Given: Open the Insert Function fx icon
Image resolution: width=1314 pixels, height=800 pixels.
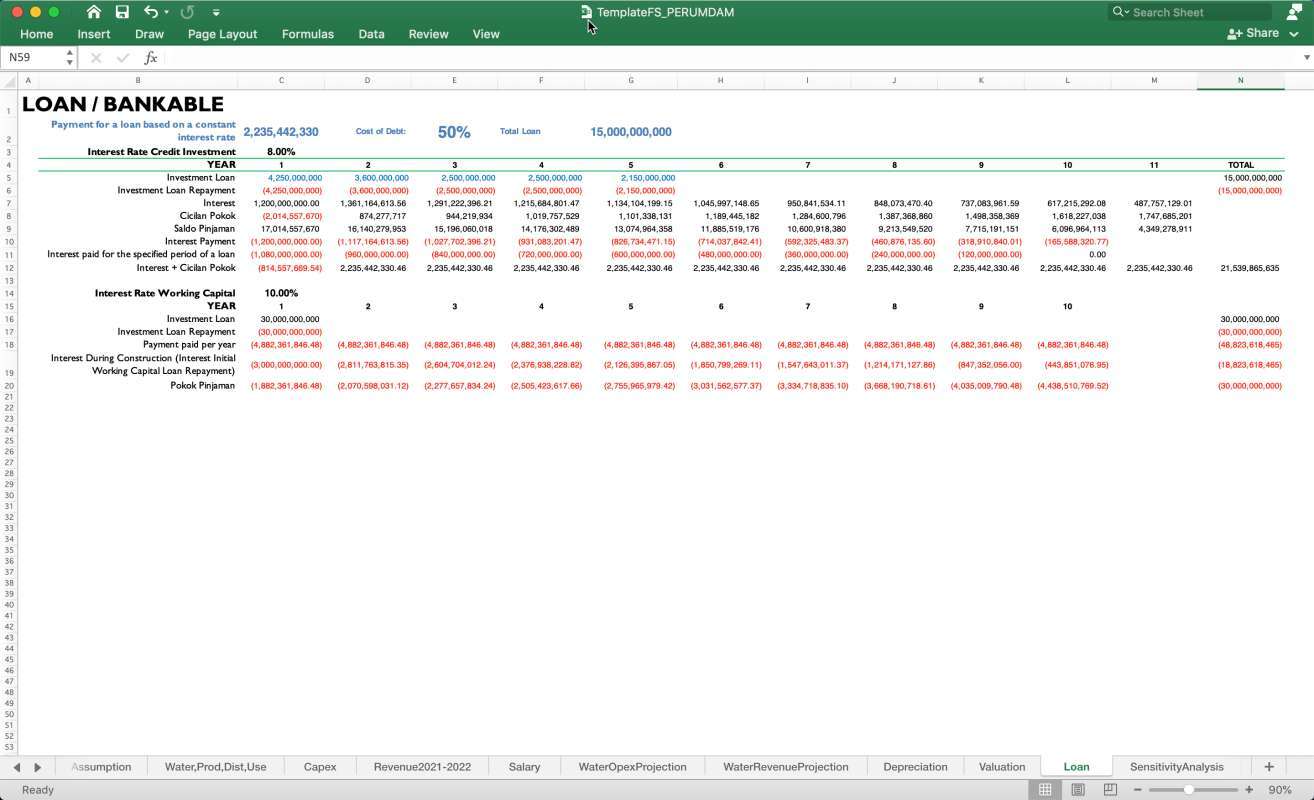Looking at the screenshot, I should click(x=151, y=57).
